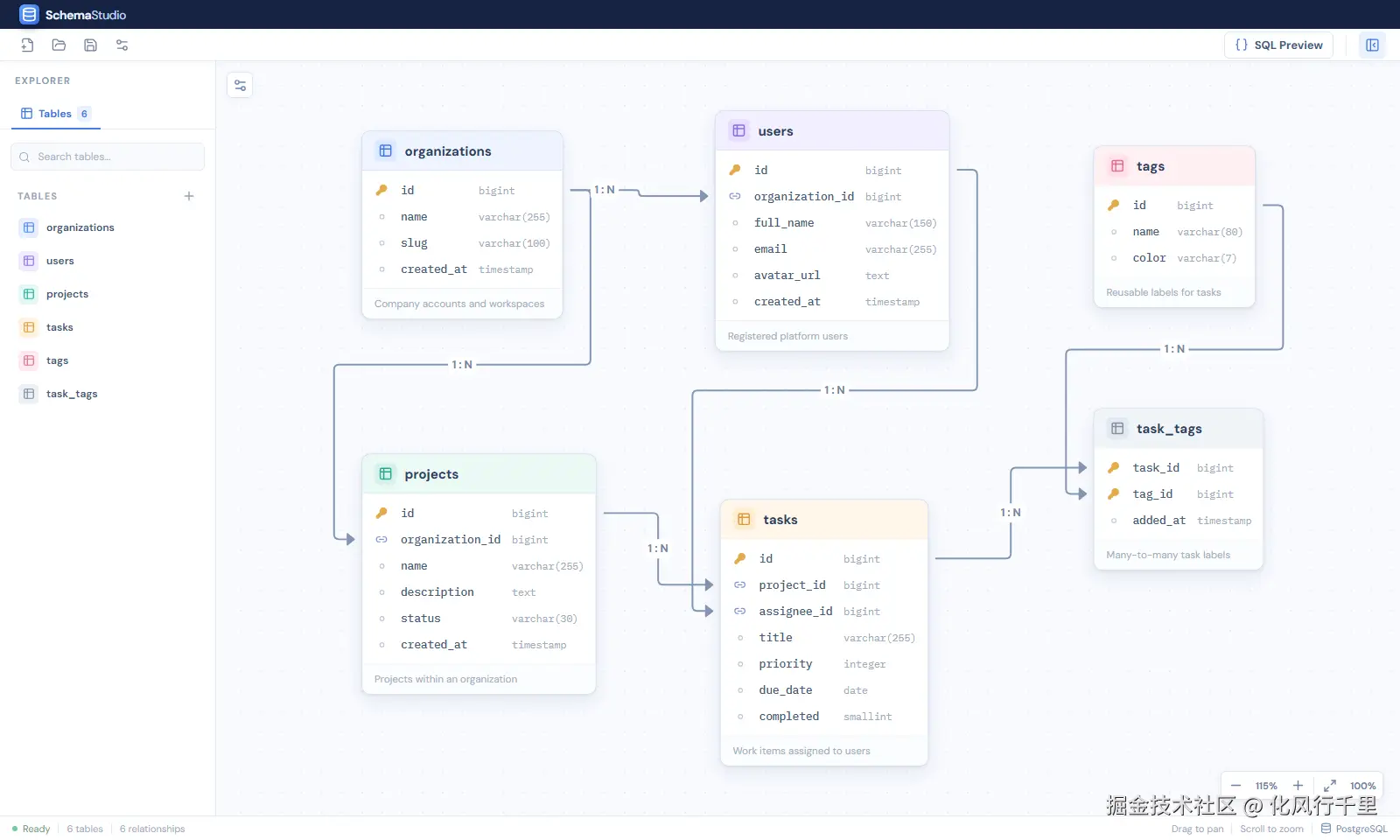The height and width of the screenshot is (840, 1400).
Task: Open canvas options sliders icon
Action: [240, 85]
